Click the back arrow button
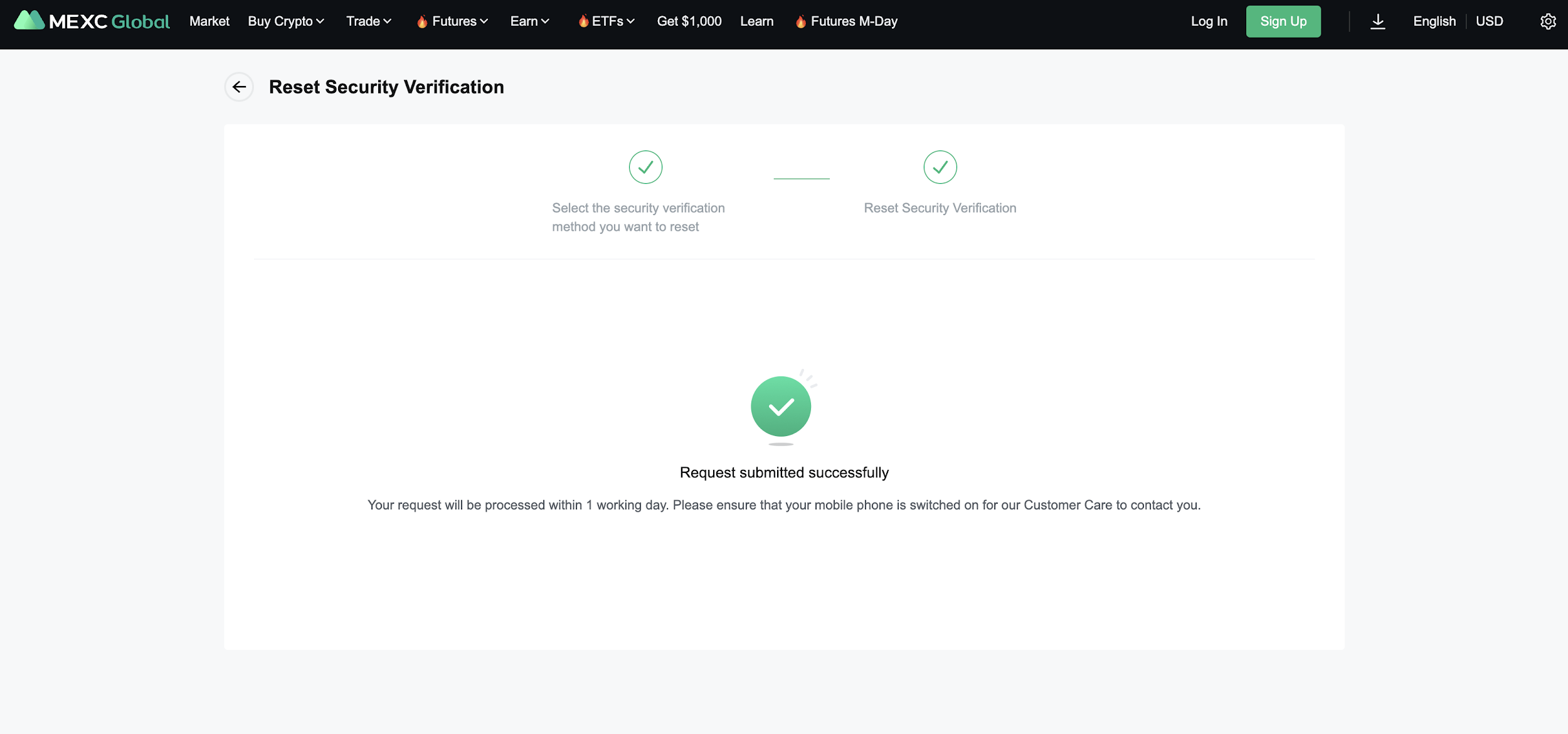Image resolution: width=1568 pixels, height=734 pixels. pyautogui.click(x=239, y=87)
